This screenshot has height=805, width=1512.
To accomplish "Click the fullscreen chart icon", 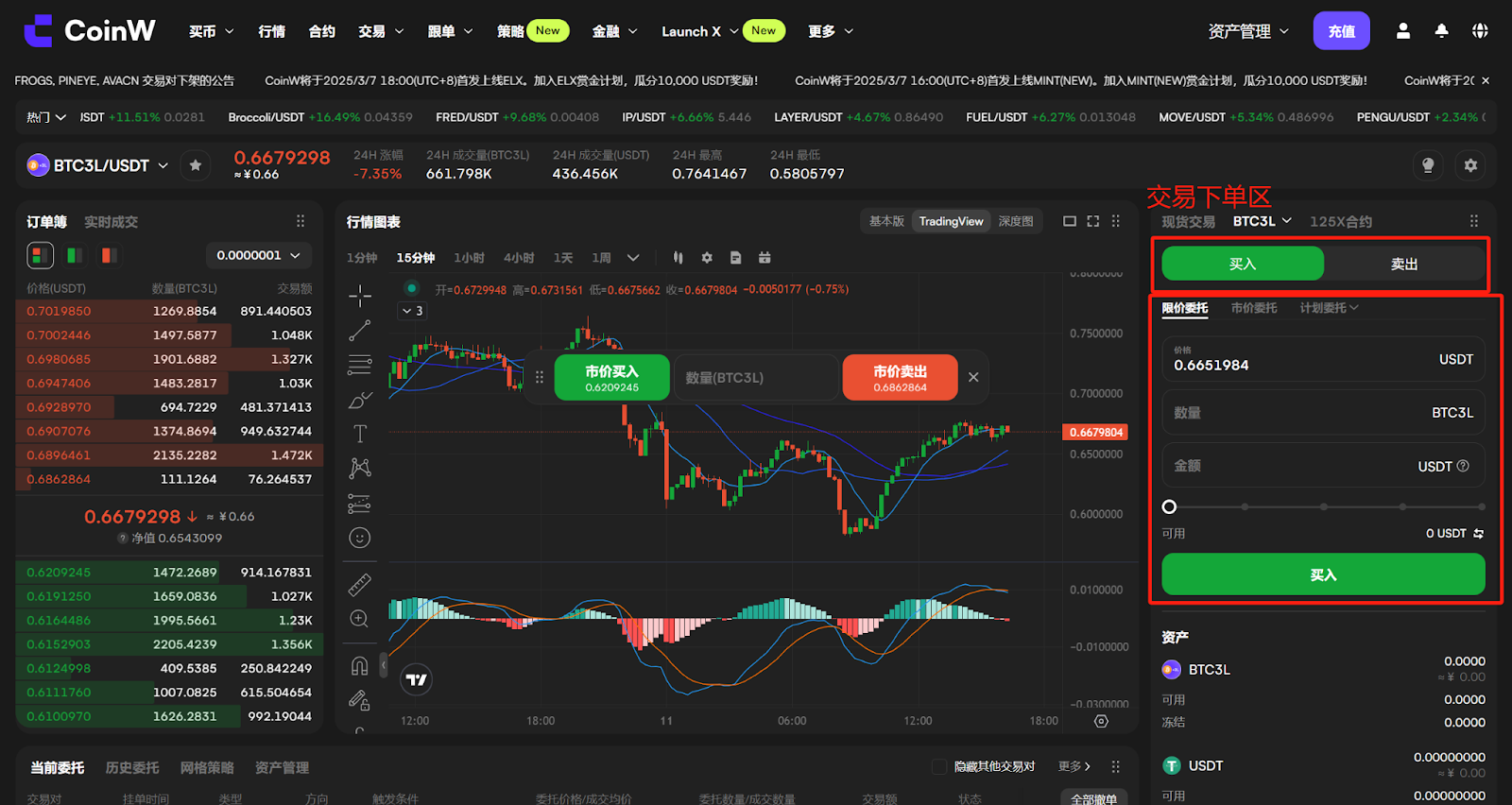I will (x=1092, y=221).
